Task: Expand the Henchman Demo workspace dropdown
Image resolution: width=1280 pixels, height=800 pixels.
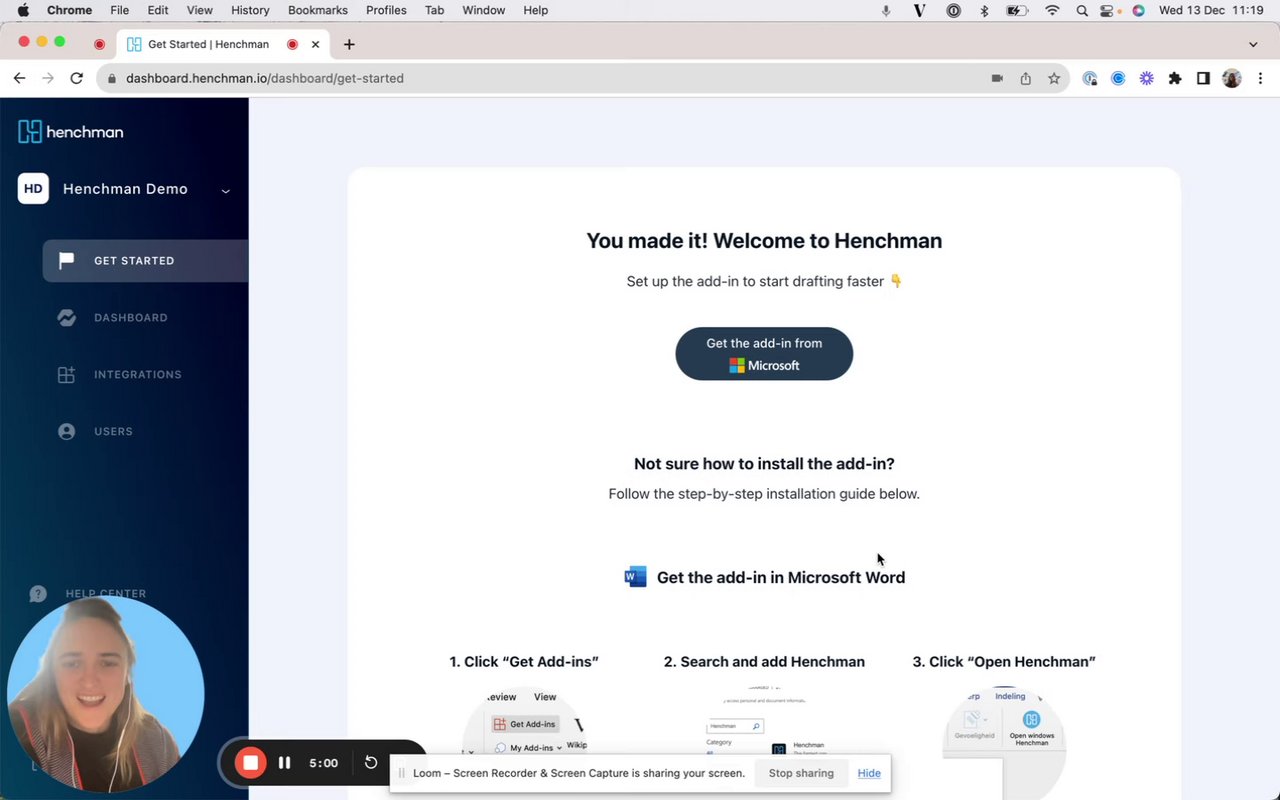Action: [226, 190]
